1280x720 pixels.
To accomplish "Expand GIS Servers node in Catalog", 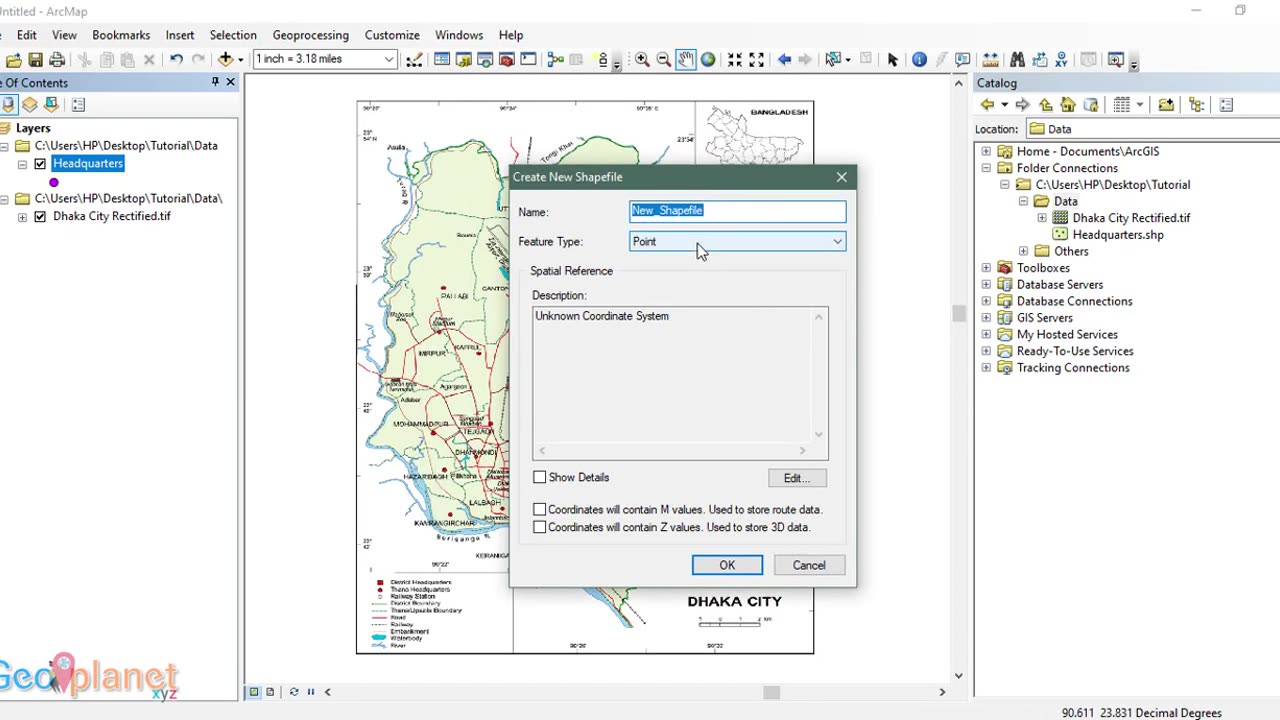I will (986, 318).
